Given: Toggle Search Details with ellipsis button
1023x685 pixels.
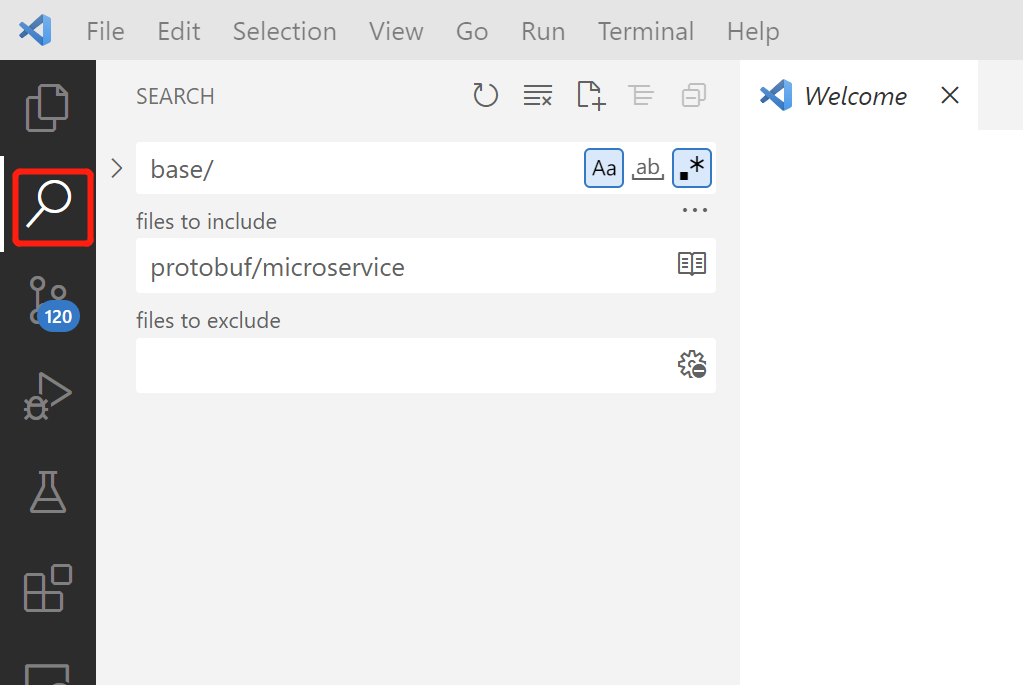Looking at the screenshot, I should click(x=695, y=209).
